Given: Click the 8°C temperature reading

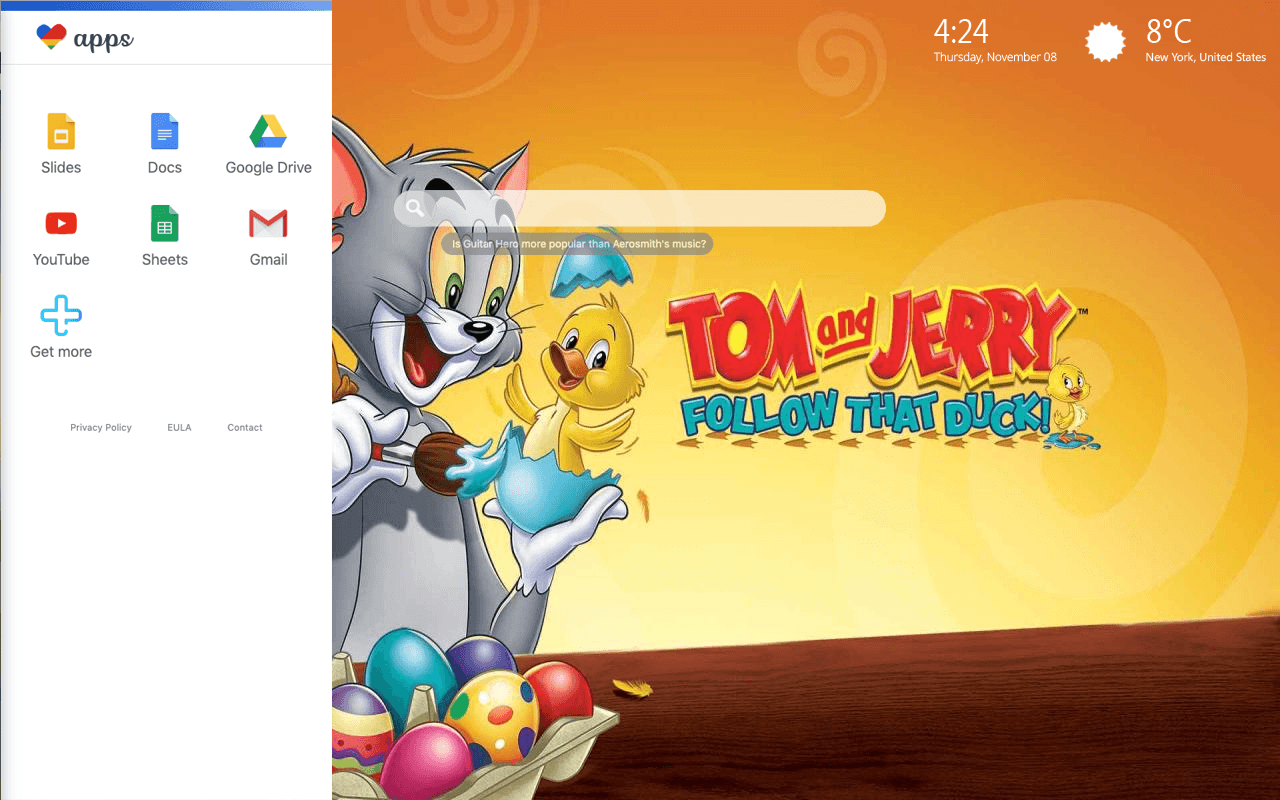Looking at the screenshot, I should point(1168,32).
